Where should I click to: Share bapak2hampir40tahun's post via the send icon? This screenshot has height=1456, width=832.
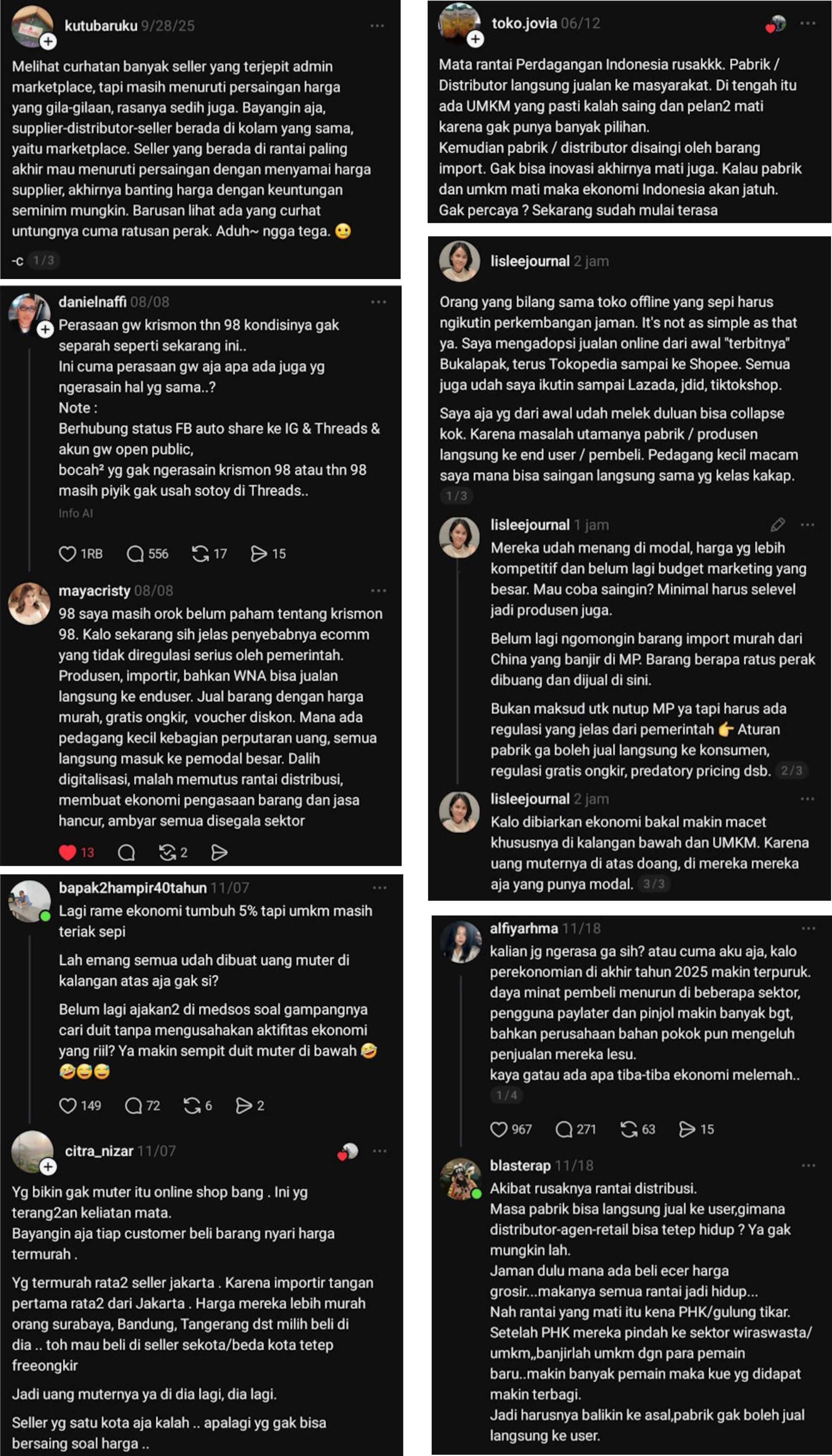point(244,1105)
